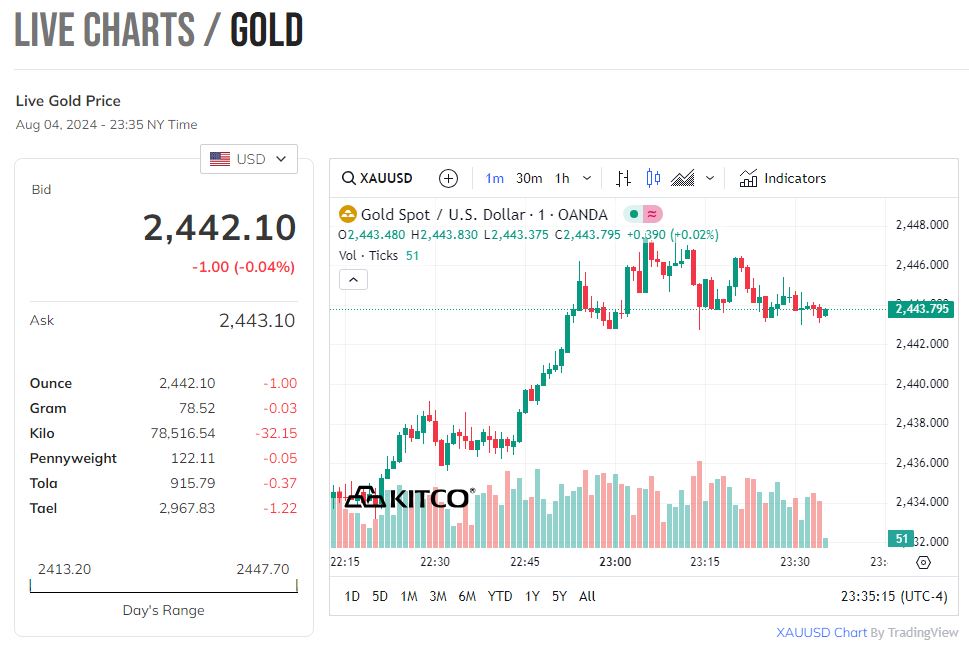Switch to the 1m interval
This screenshot has height=646, width=969.
coord(494,178)
